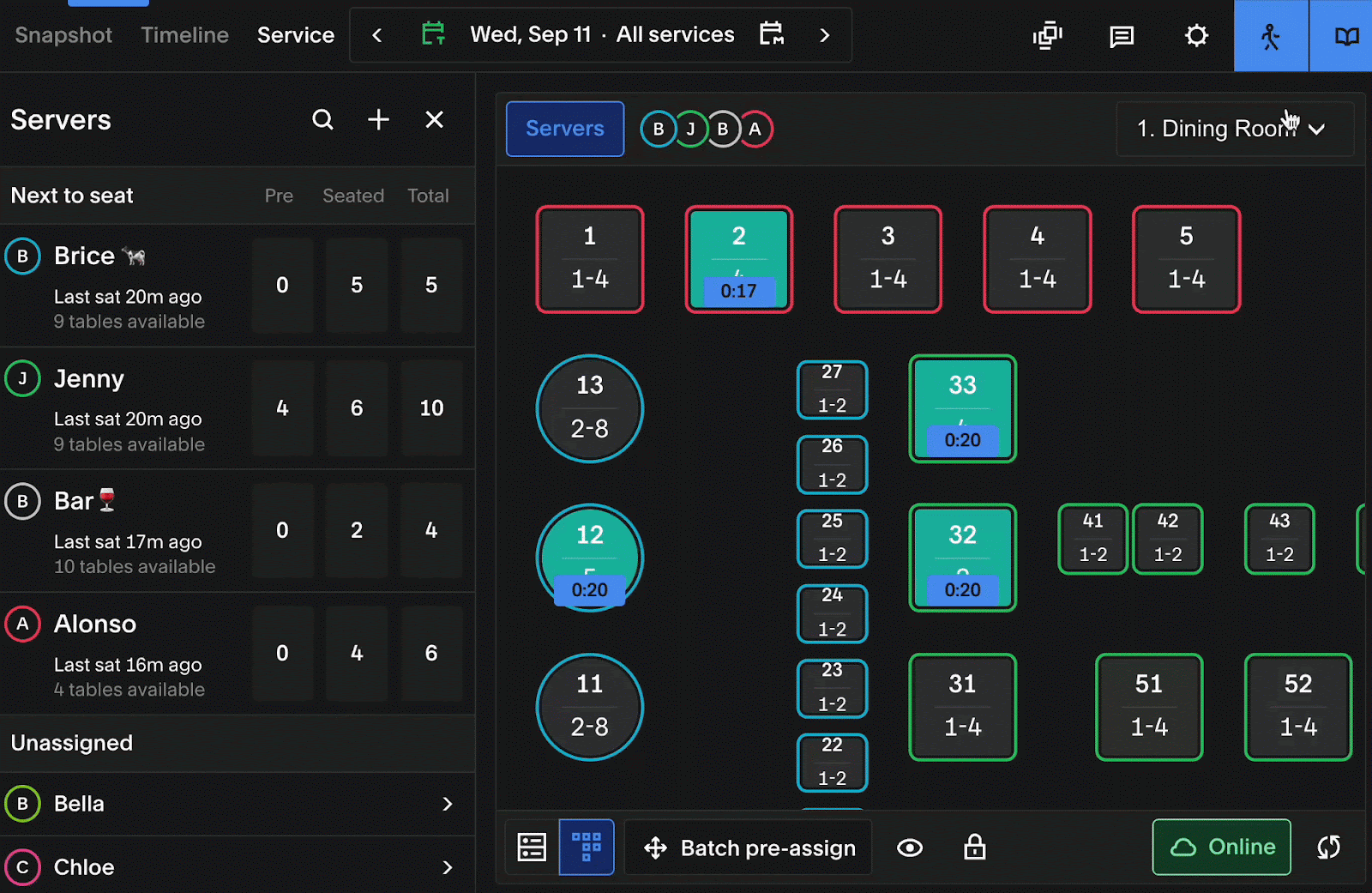
Task: Click Jenny's Pre count of 4
Action: [x=282, y=407]
